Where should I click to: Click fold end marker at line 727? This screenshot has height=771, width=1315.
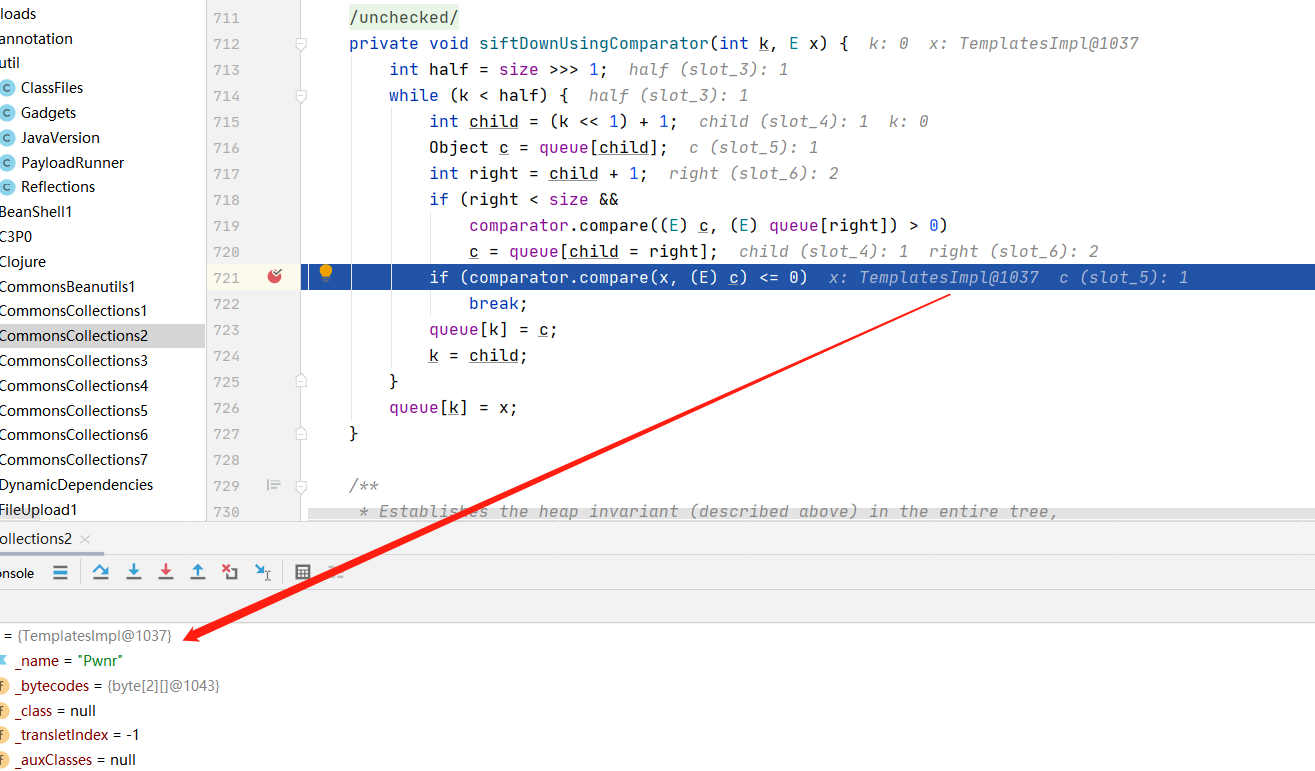pos(300,433)
